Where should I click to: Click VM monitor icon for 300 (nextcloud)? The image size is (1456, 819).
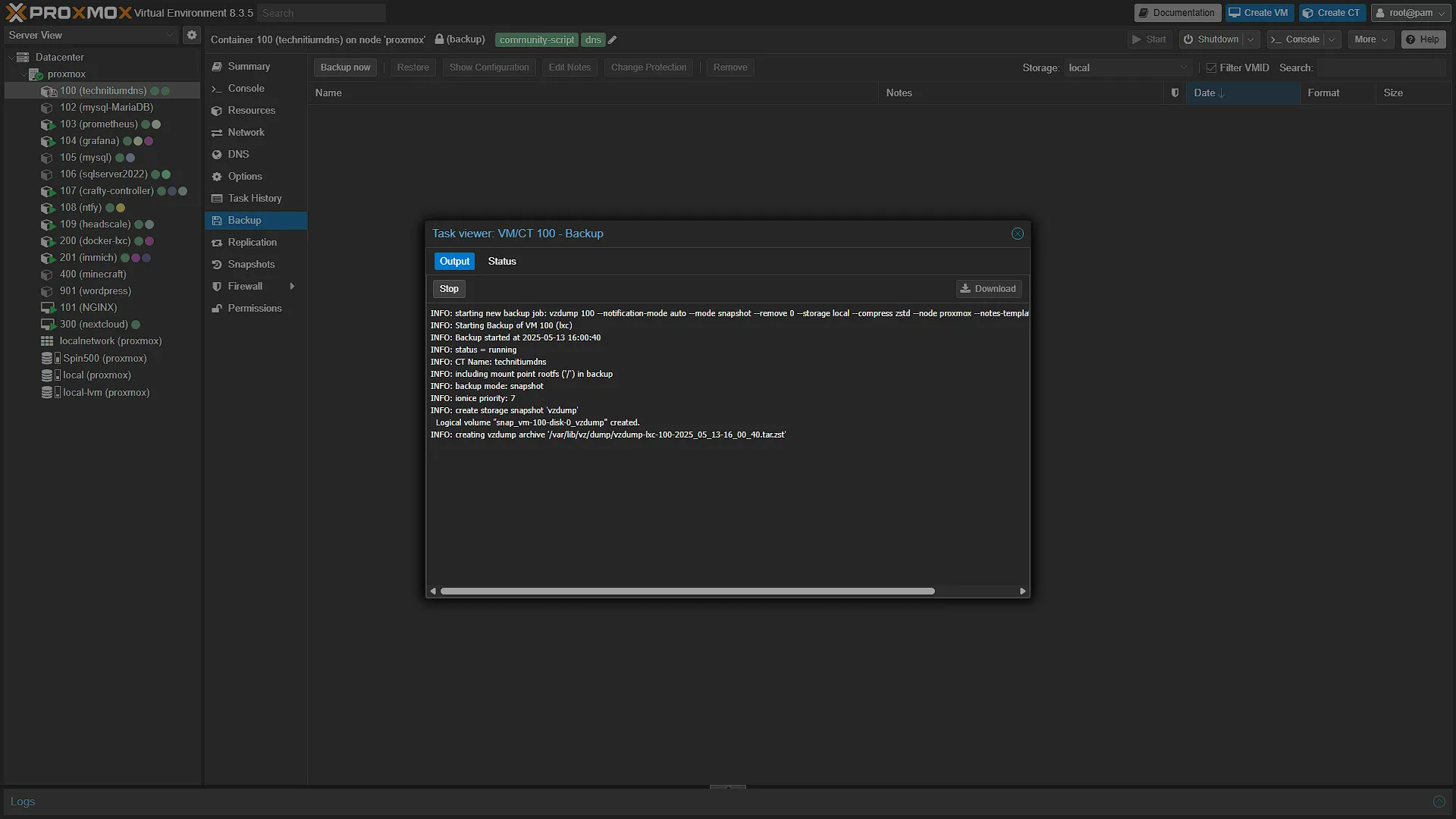point(47,325)
